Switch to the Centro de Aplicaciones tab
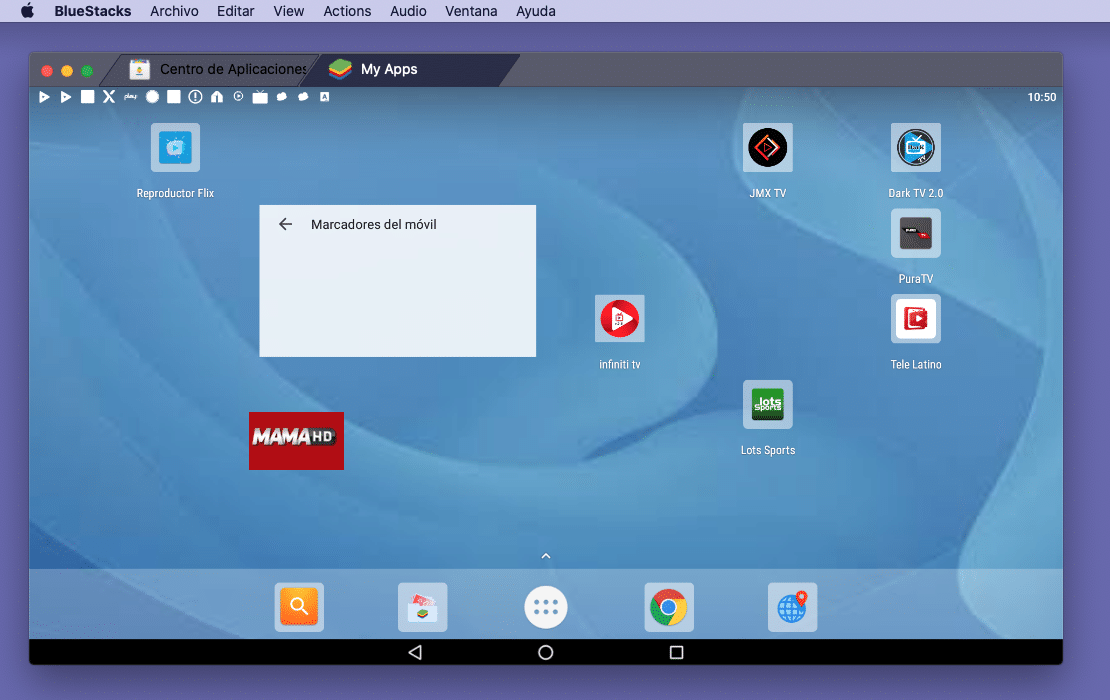 (x=218, y=69)
